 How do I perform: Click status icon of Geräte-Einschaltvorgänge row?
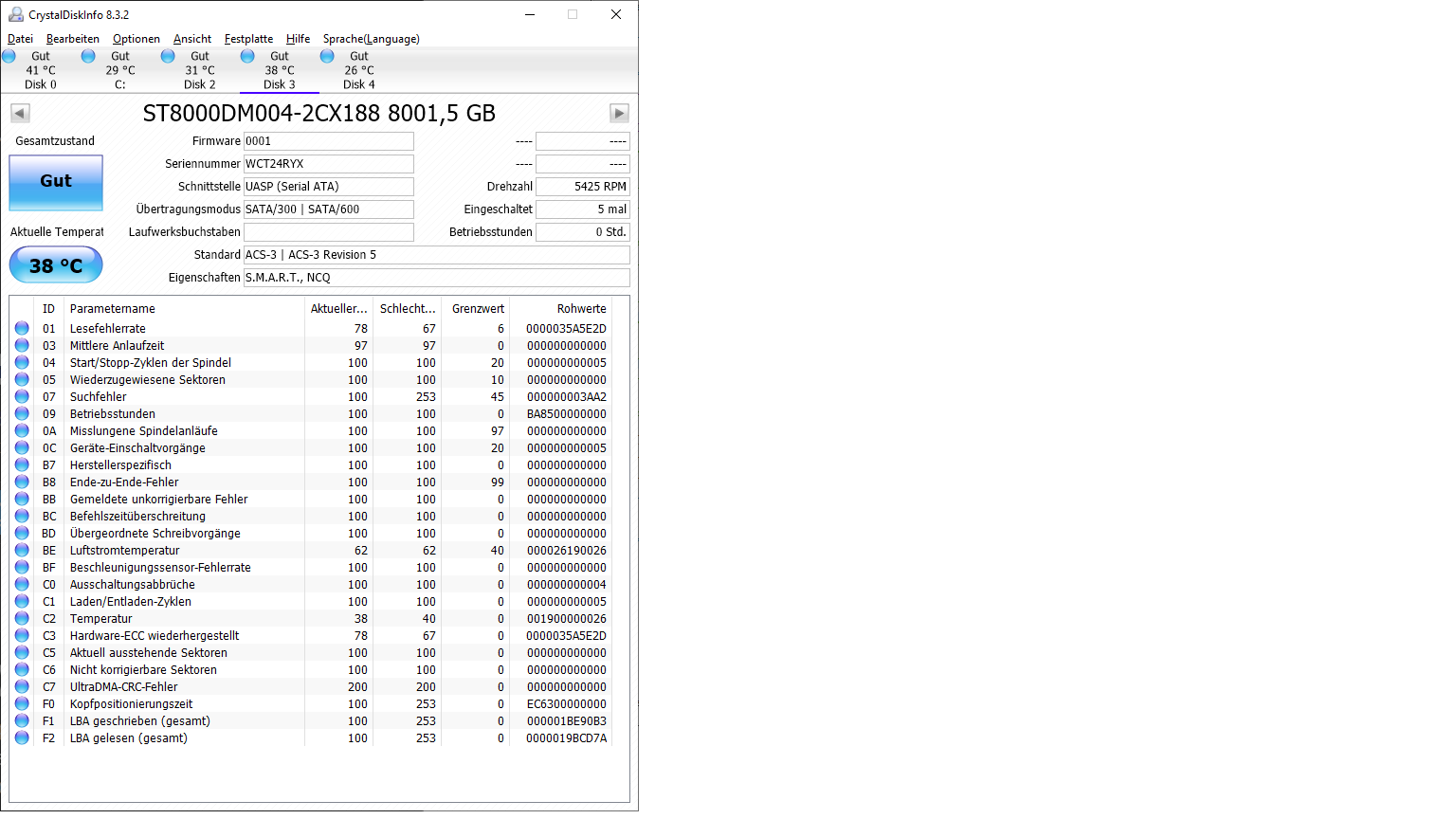click(22, 447)
